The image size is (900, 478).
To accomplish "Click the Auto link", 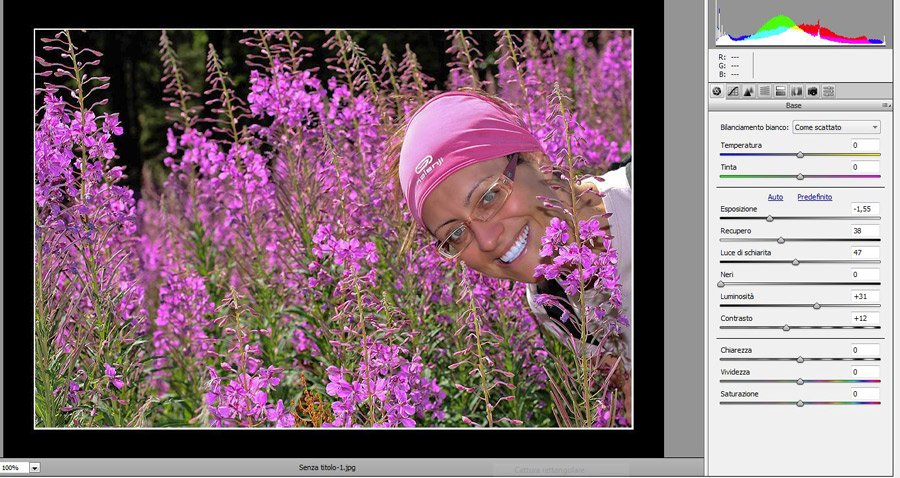I will click(x=775, y=197).
